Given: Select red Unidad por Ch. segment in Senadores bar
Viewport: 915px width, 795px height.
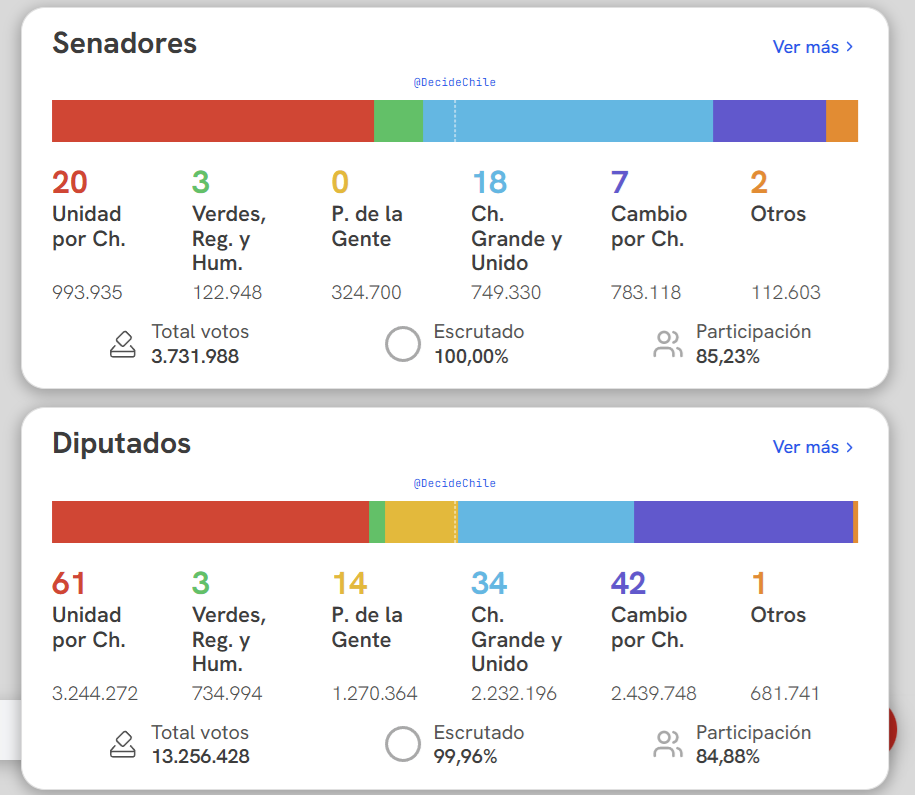Looking at the screenshot, I should (x=212, y=121).
